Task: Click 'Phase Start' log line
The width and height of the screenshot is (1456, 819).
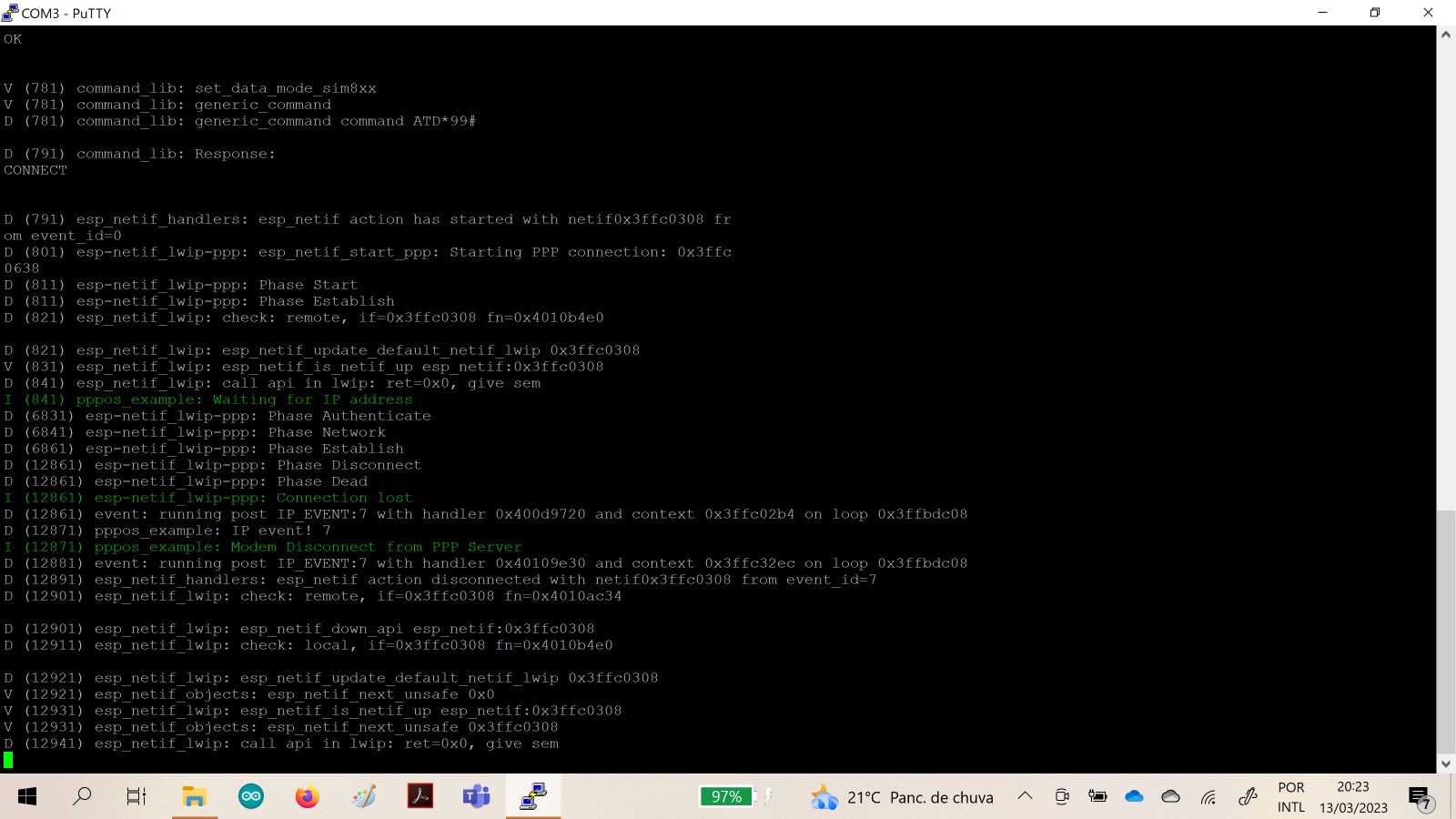Action: [x=181, y=285]
